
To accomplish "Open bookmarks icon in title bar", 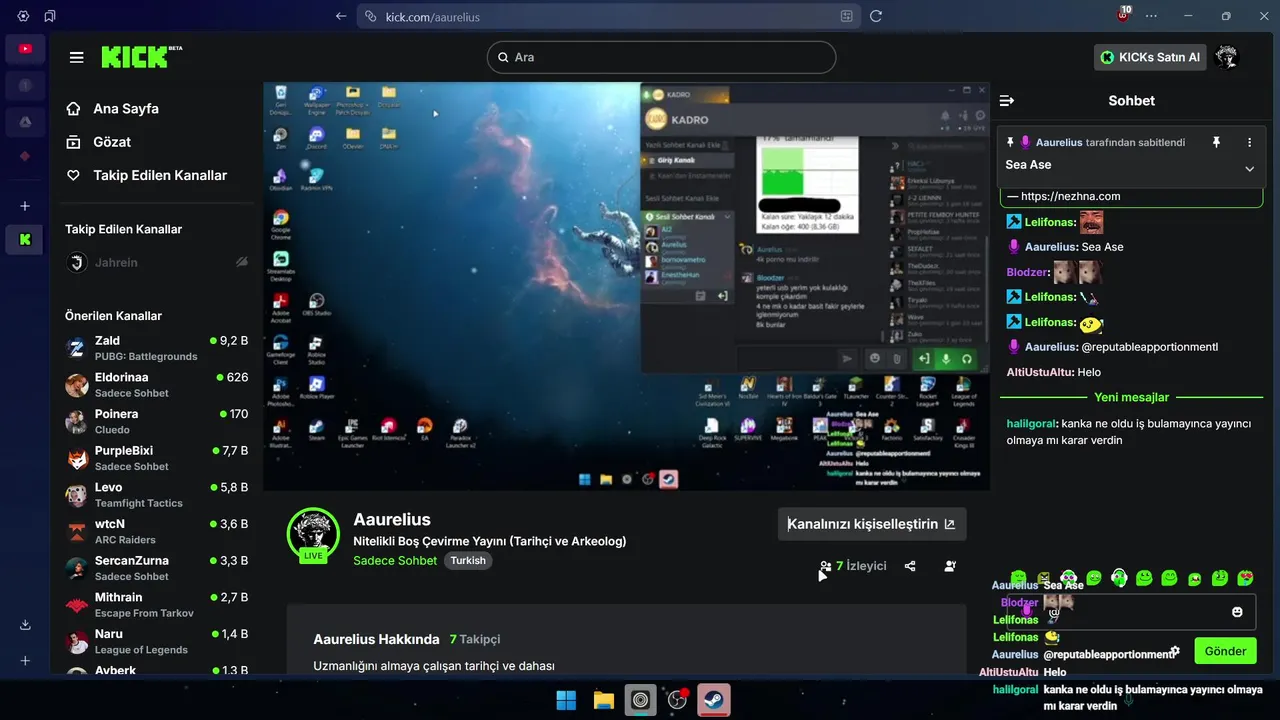I will point(50,16).
